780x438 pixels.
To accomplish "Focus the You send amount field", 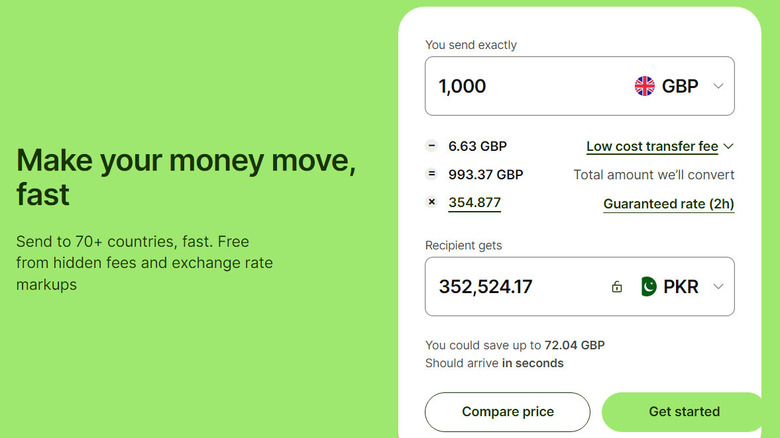I will pyautogui.click(x=520, y=86).
